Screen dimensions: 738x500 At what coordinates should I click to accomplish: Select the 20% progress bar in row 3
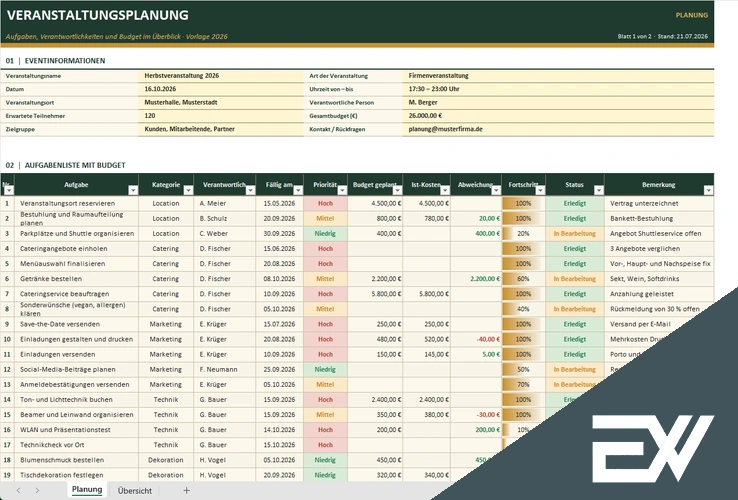coord(523,234)
